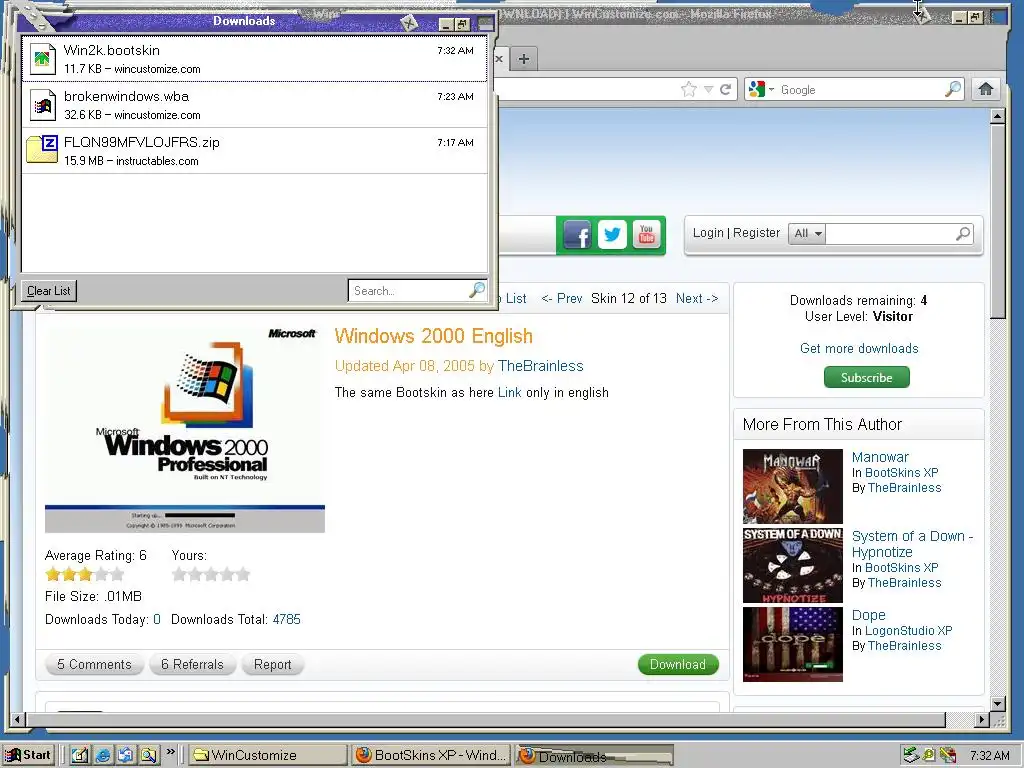The width and height of the screenshot is (1024, 768).
Task: Rate the skin with the fifth Yours star
Action: pyautogui.click(x=243, y=575)
